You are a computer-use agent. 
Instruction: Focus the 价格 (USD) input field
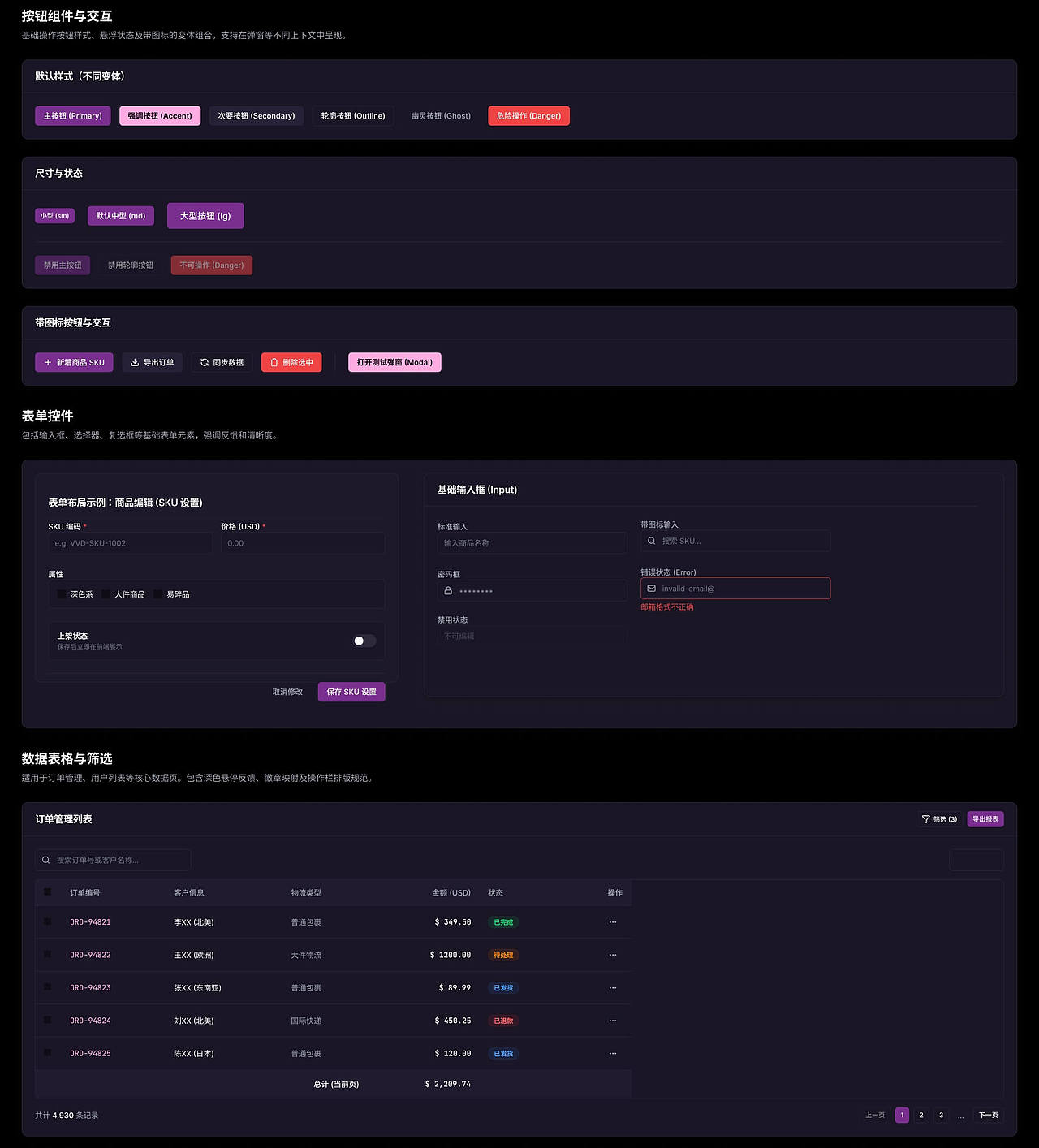(303, 543)
